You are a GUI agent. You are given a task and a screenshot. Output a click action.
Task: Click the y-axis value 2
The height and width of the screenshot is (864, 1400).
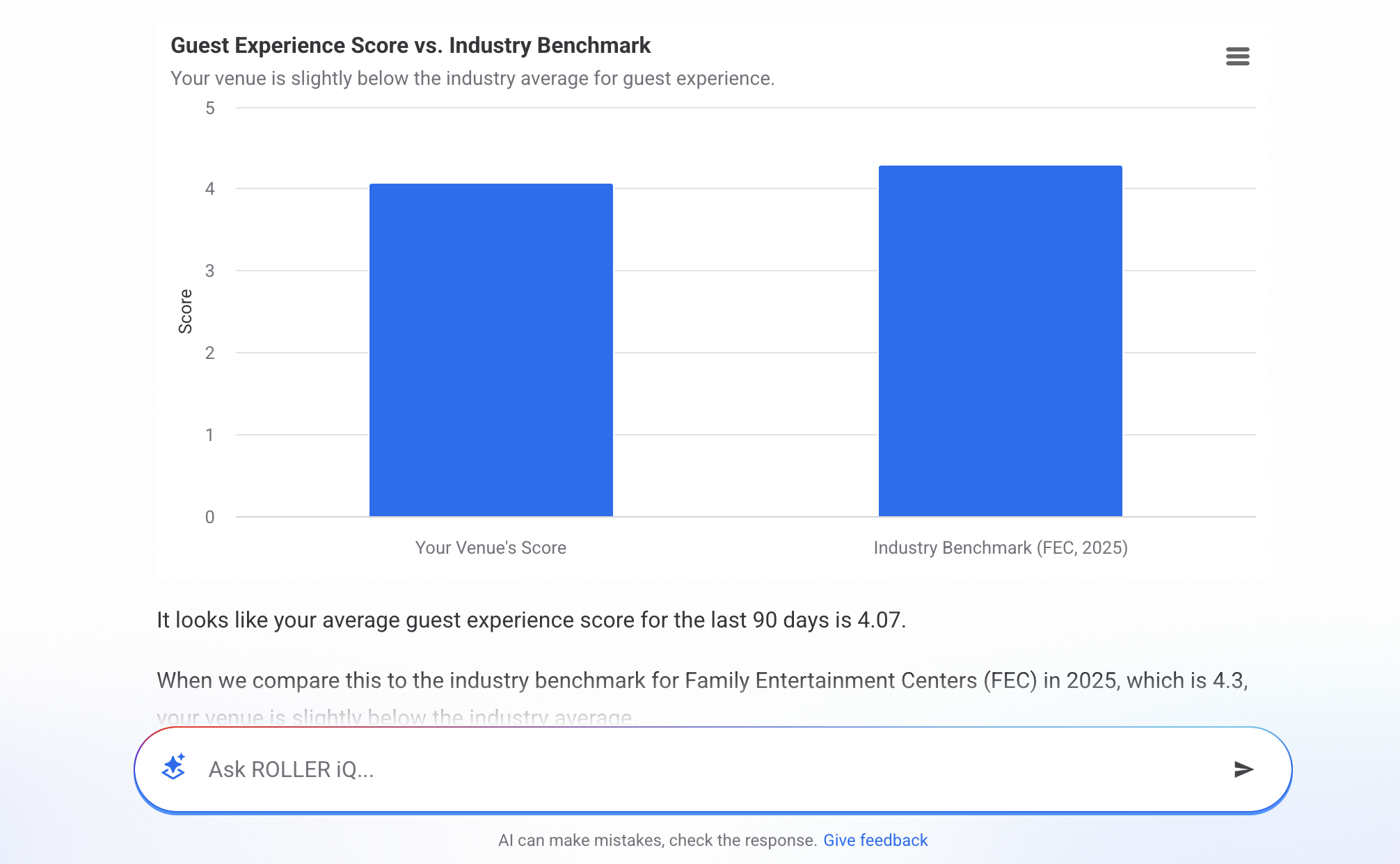(x=209, y=353)
